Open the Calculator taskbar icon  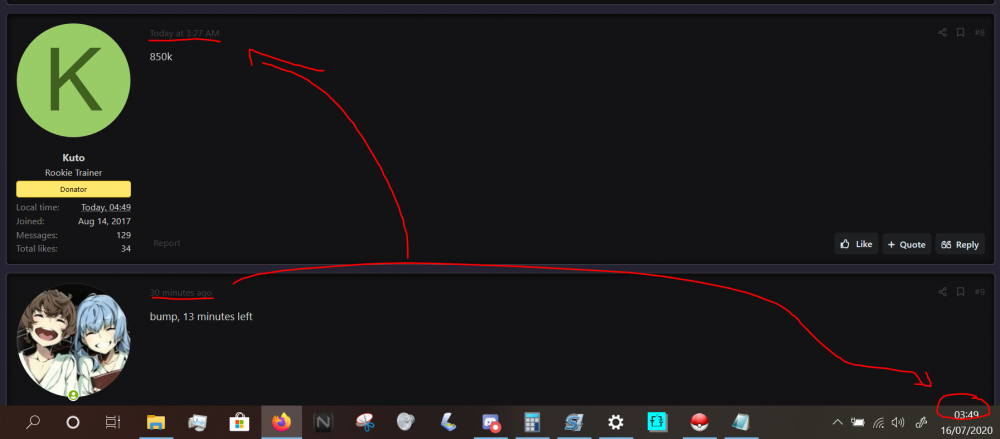coord(532,422)
